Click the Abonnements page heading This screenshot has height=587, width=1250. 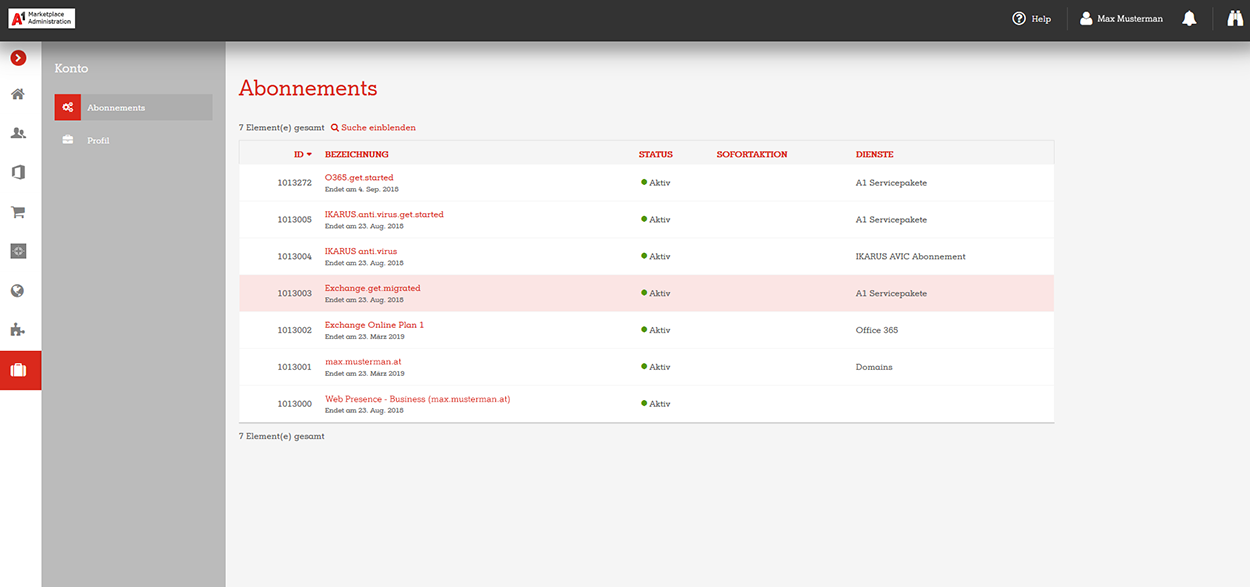coord(308,88)
